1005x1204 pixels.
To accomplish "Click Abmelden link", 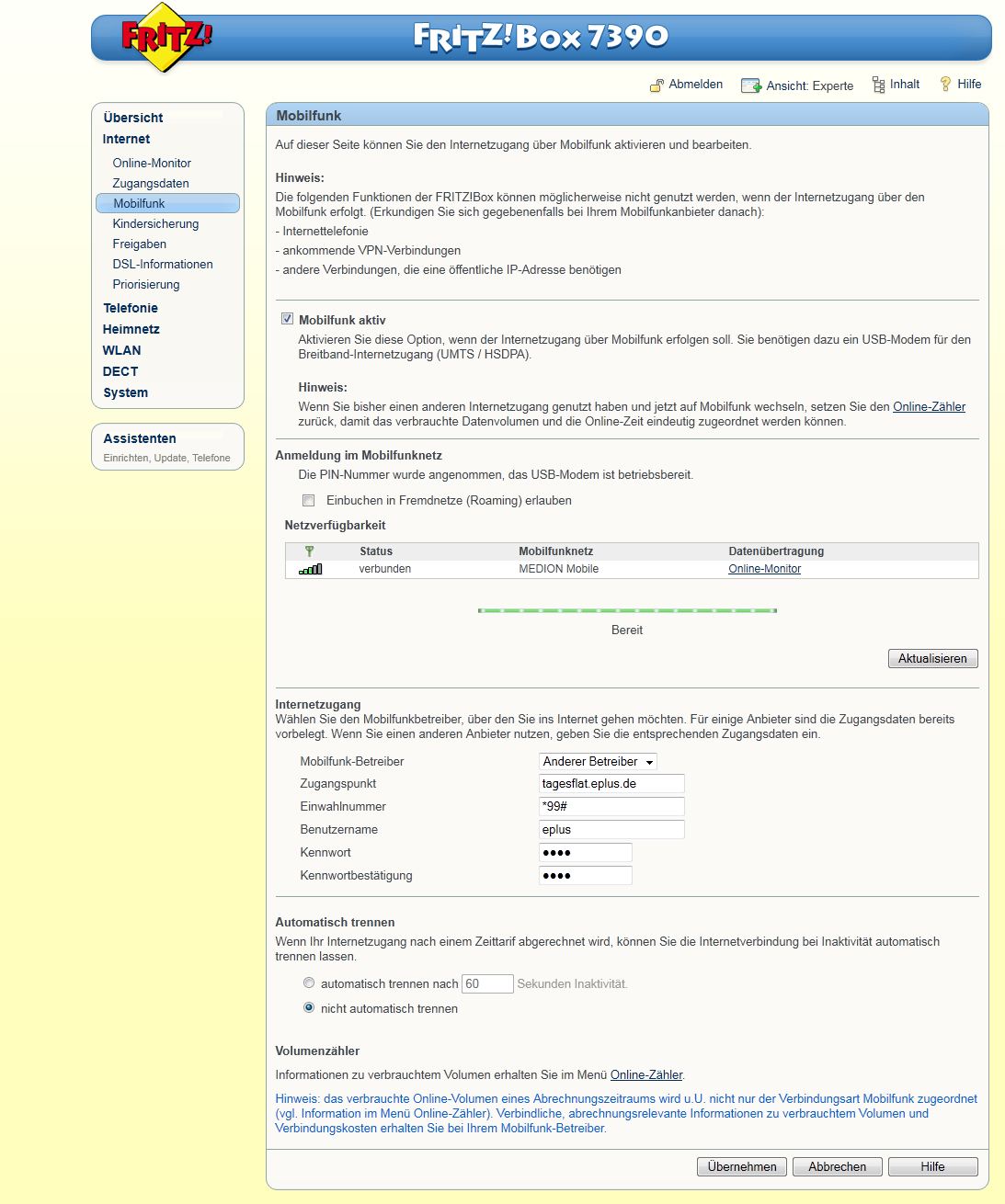I will point(696,84).
